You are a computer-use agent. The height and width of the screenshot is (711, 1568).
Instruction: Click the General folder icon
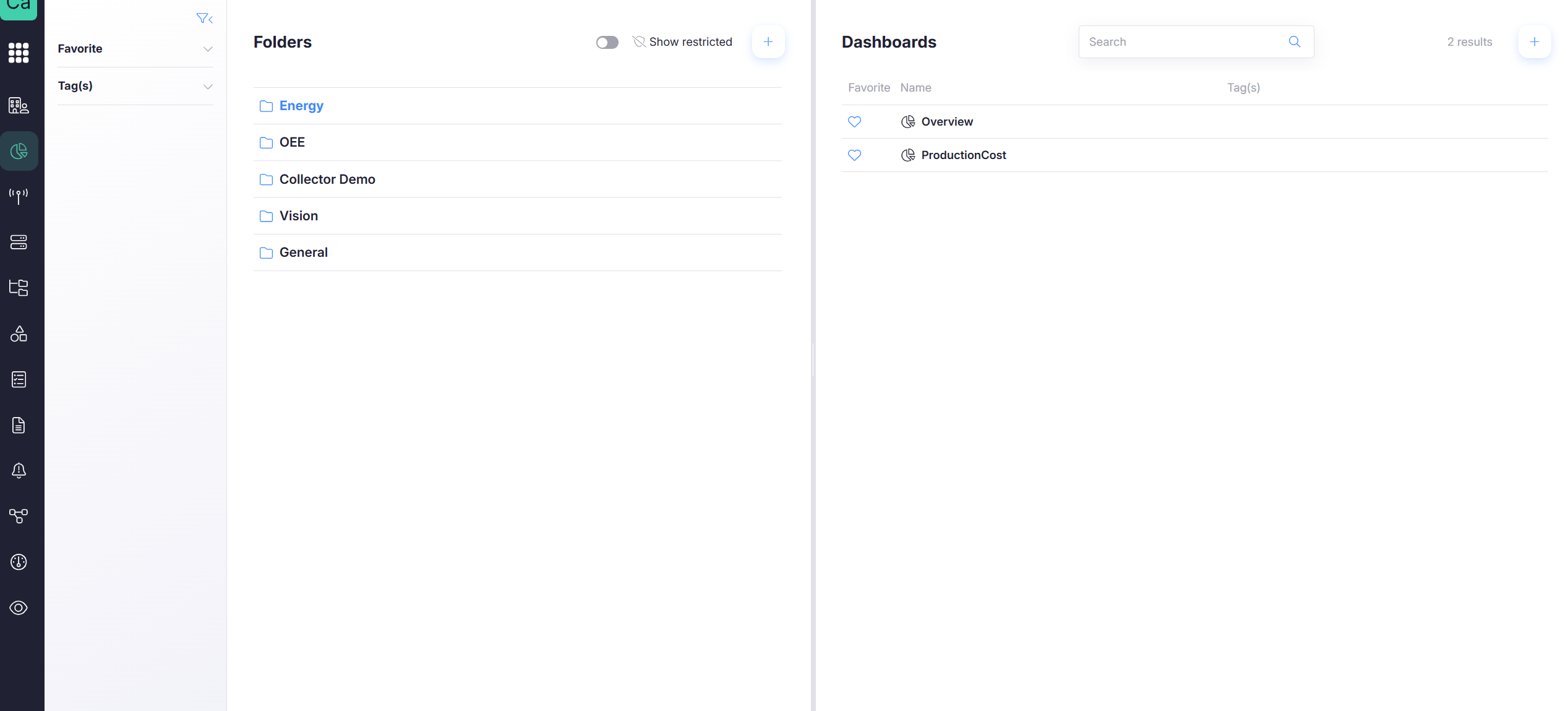(x=266, y=252)
